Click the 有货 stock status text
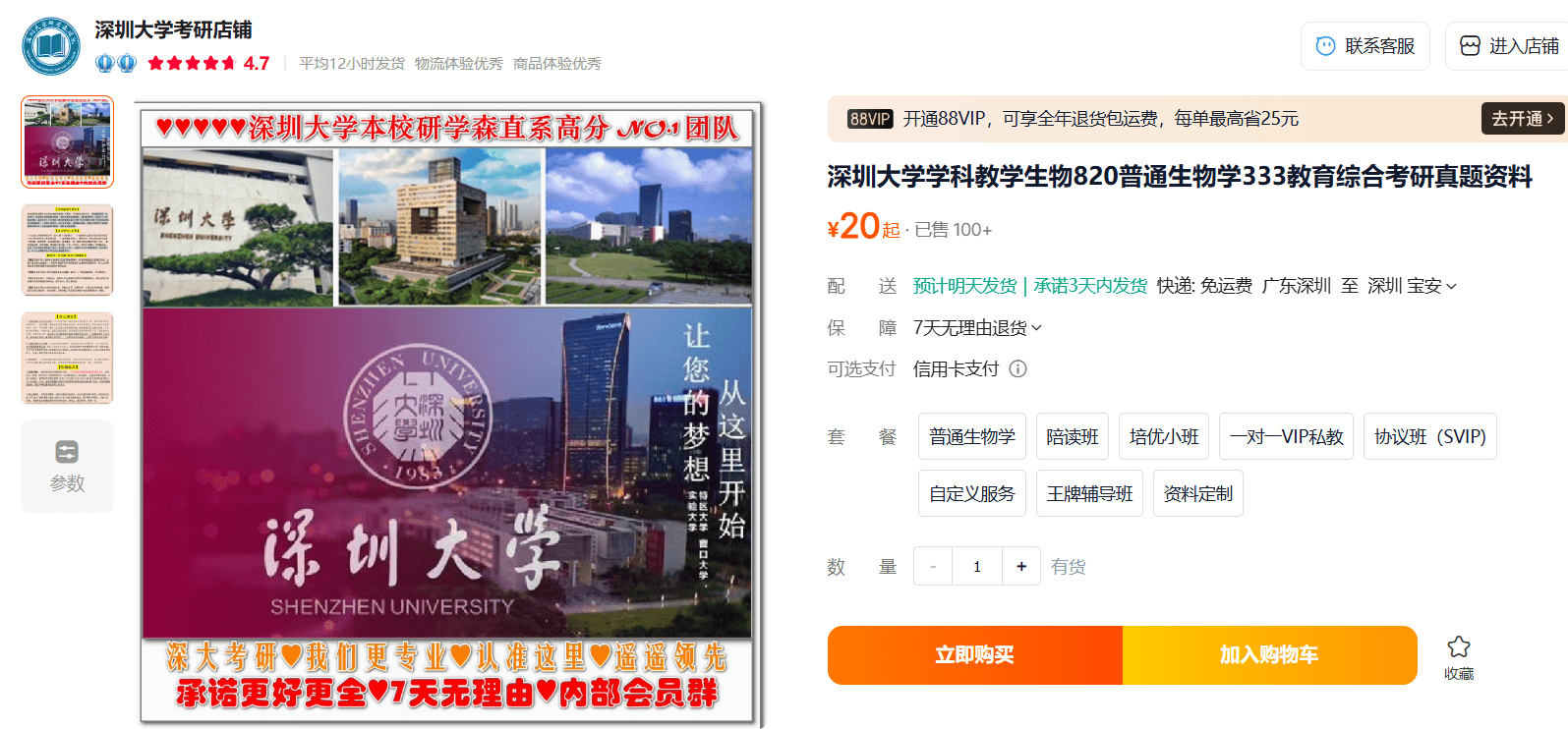The width and height of the screenshot is (1568, 729). pyautogui.click(x=1068, y=567)
